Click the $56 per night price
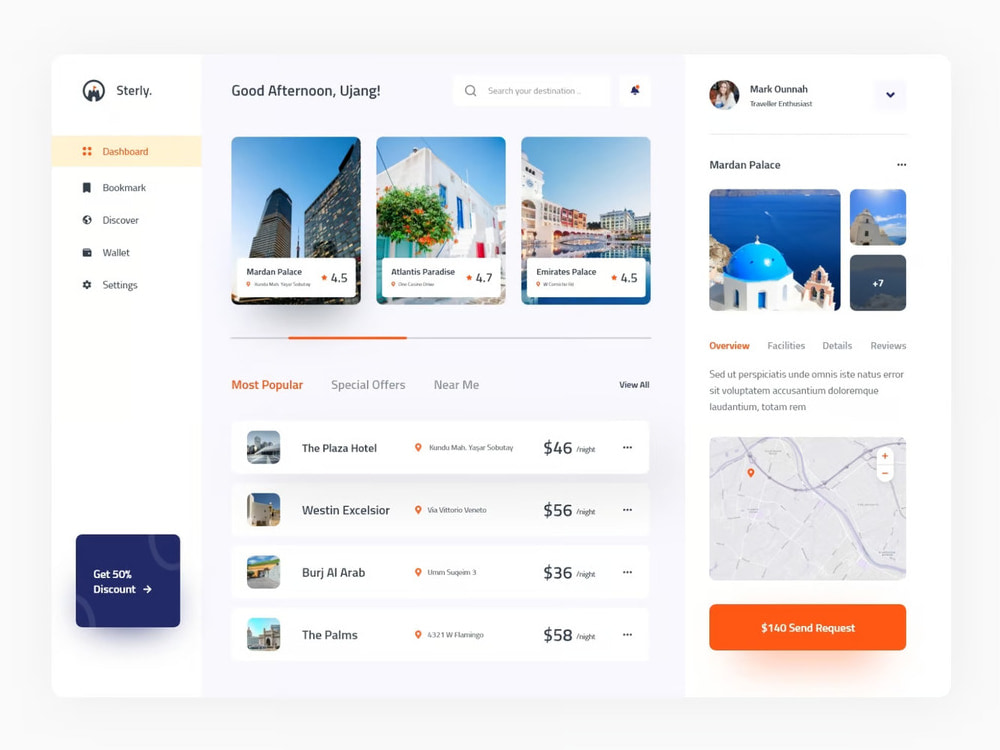 click(569, 510)
